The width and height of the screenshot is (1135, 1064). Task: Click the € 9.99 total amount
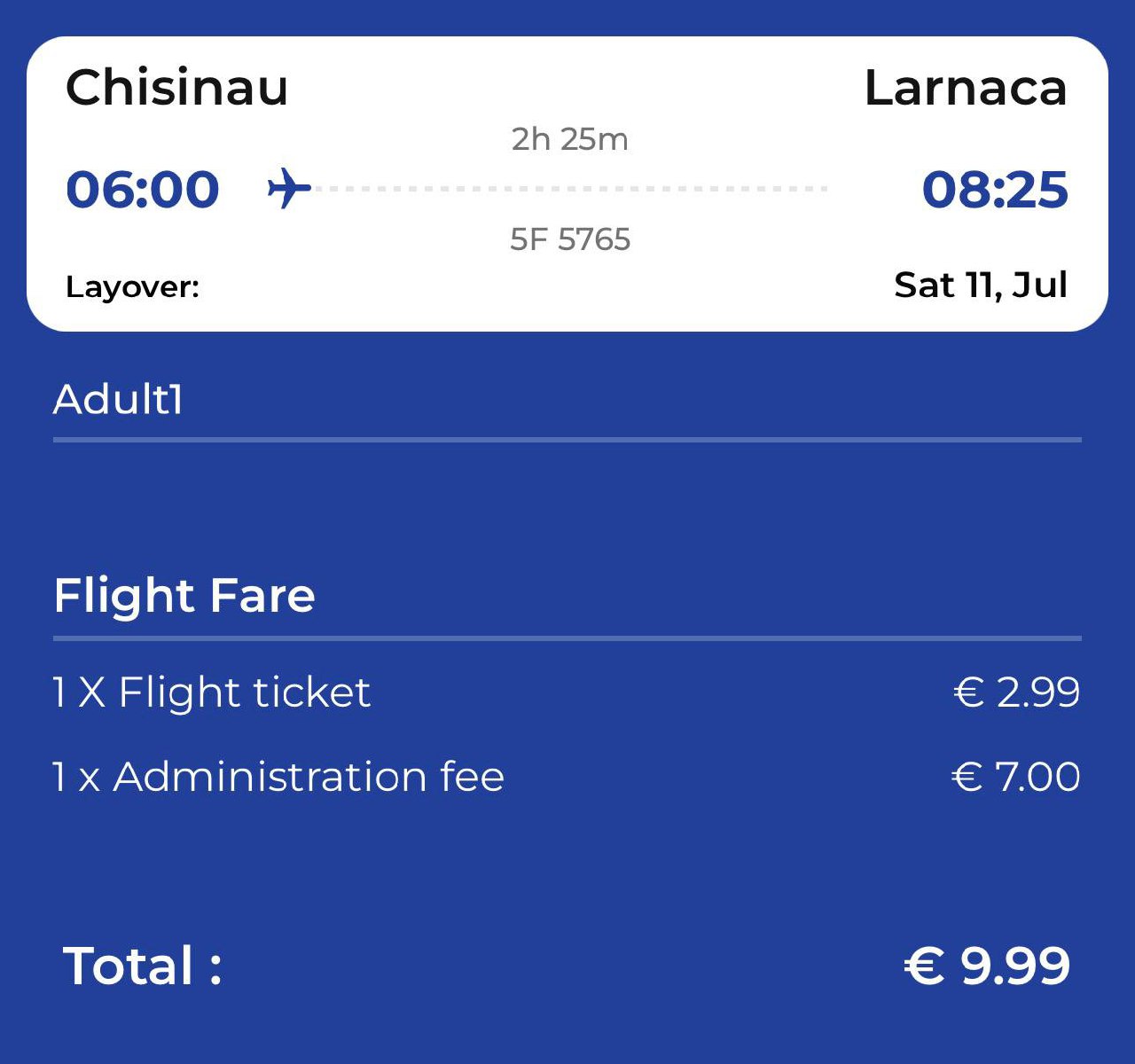pos(986,966)
